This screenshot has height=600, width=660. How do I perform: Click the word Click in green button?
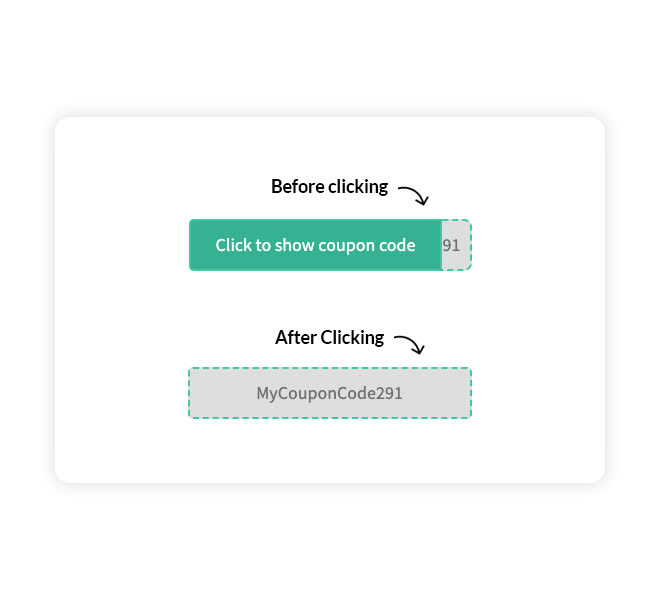233,245
